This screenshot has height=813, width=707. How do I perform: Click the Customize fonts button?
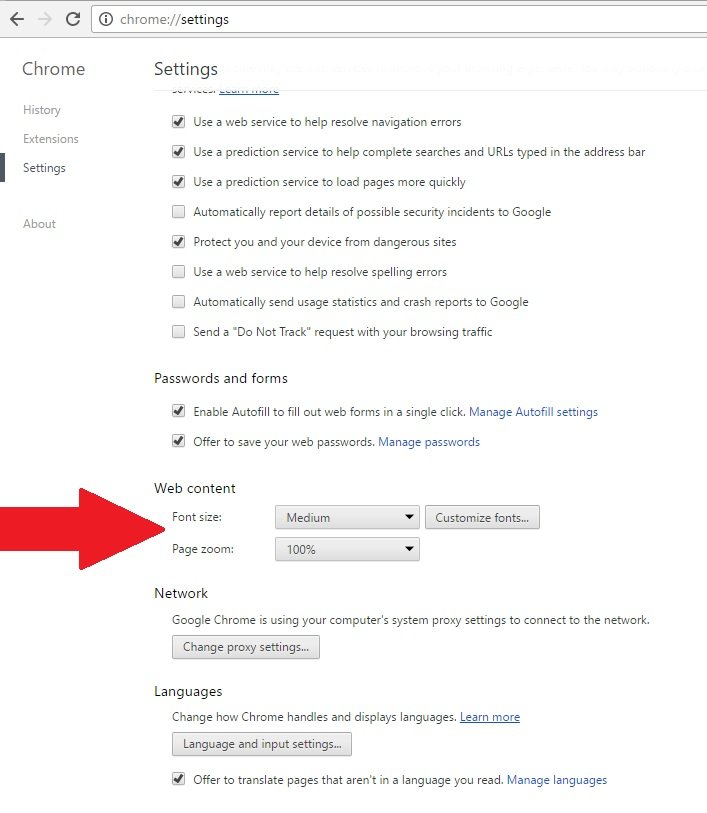[x=482, y=518]
